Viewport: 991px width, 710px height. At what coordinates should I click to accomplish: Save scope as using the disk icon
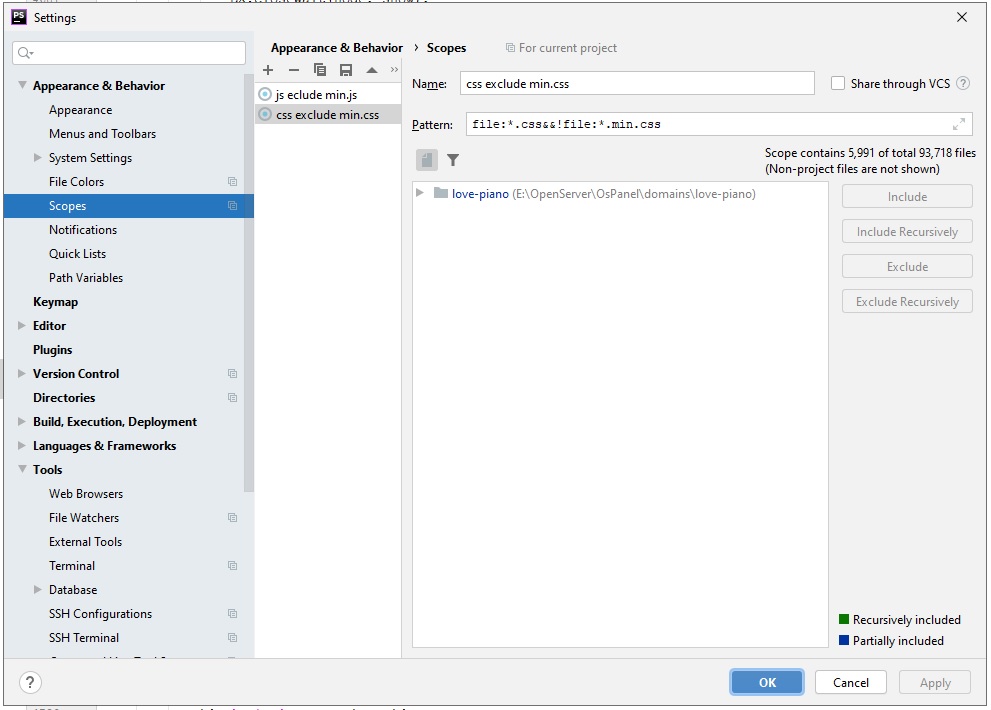[346, 70]
